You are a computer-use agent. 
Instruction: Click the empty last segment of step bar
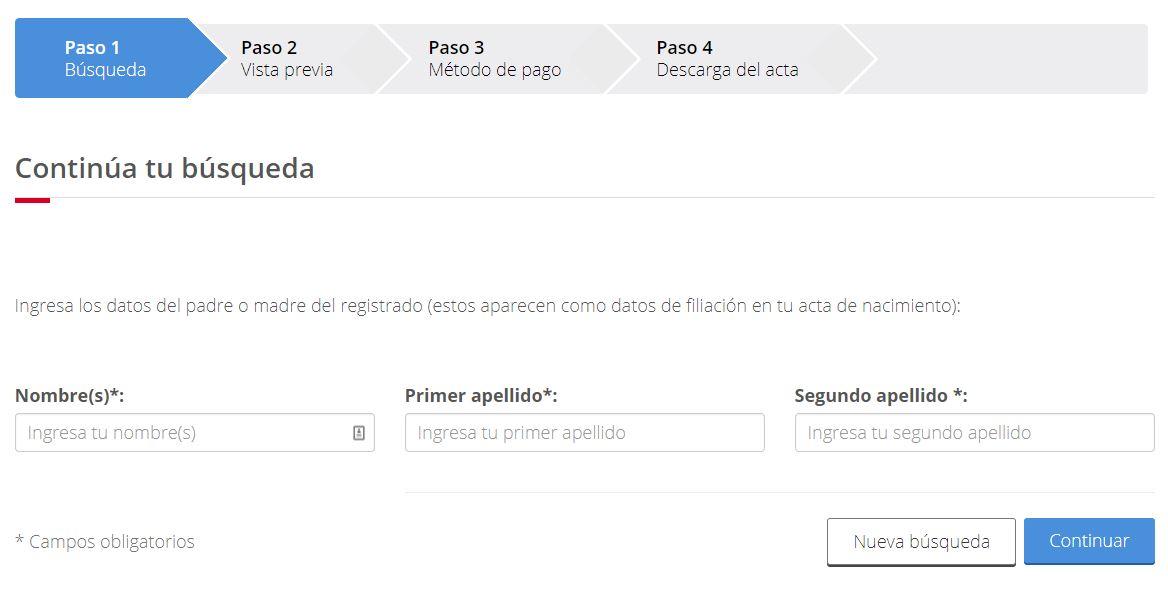coord(1006,58)
